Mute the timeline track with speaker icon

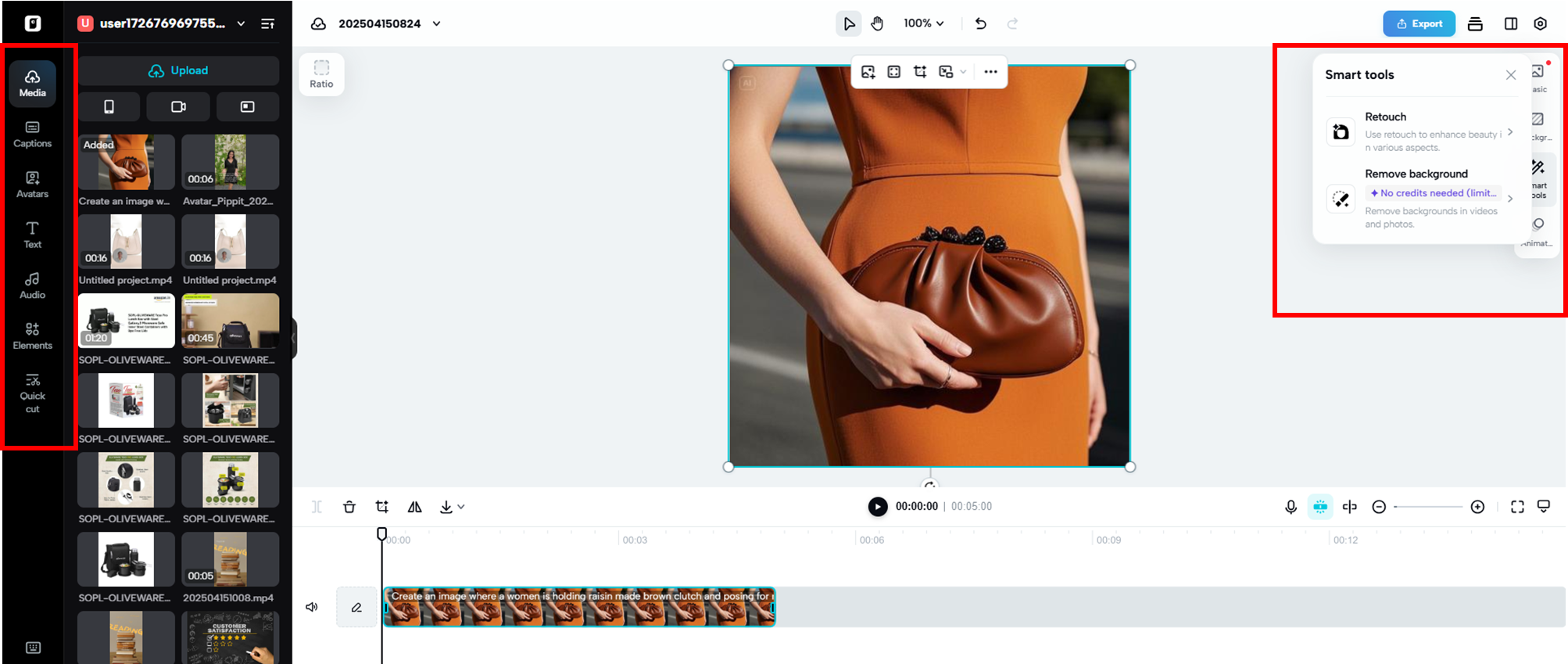click(312, 607)
